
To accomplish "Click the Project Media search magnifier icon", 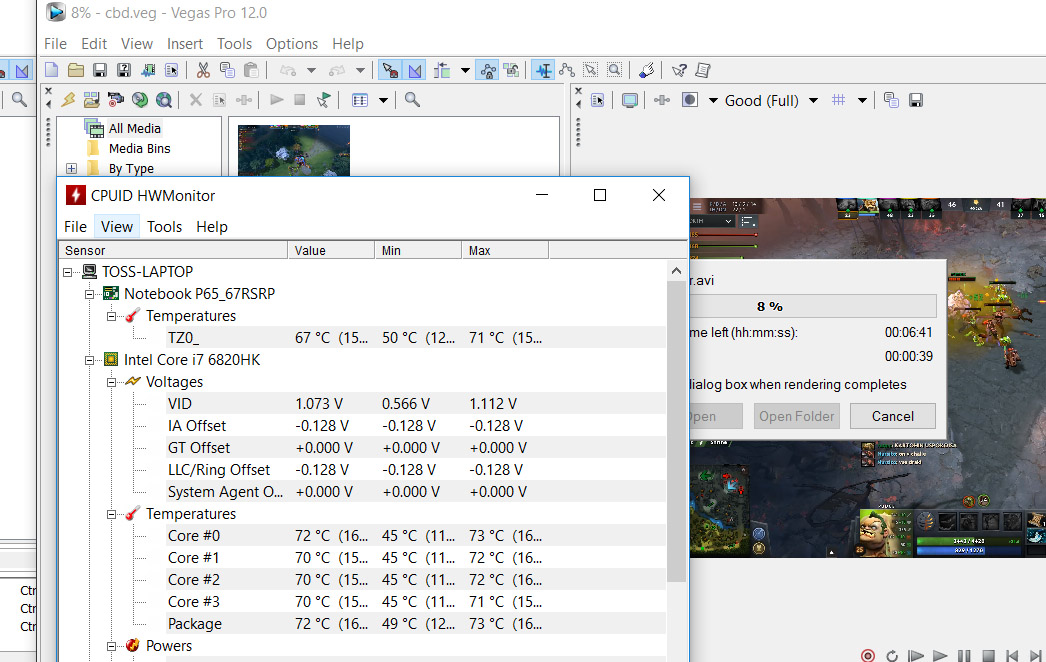I will (412, 100).
